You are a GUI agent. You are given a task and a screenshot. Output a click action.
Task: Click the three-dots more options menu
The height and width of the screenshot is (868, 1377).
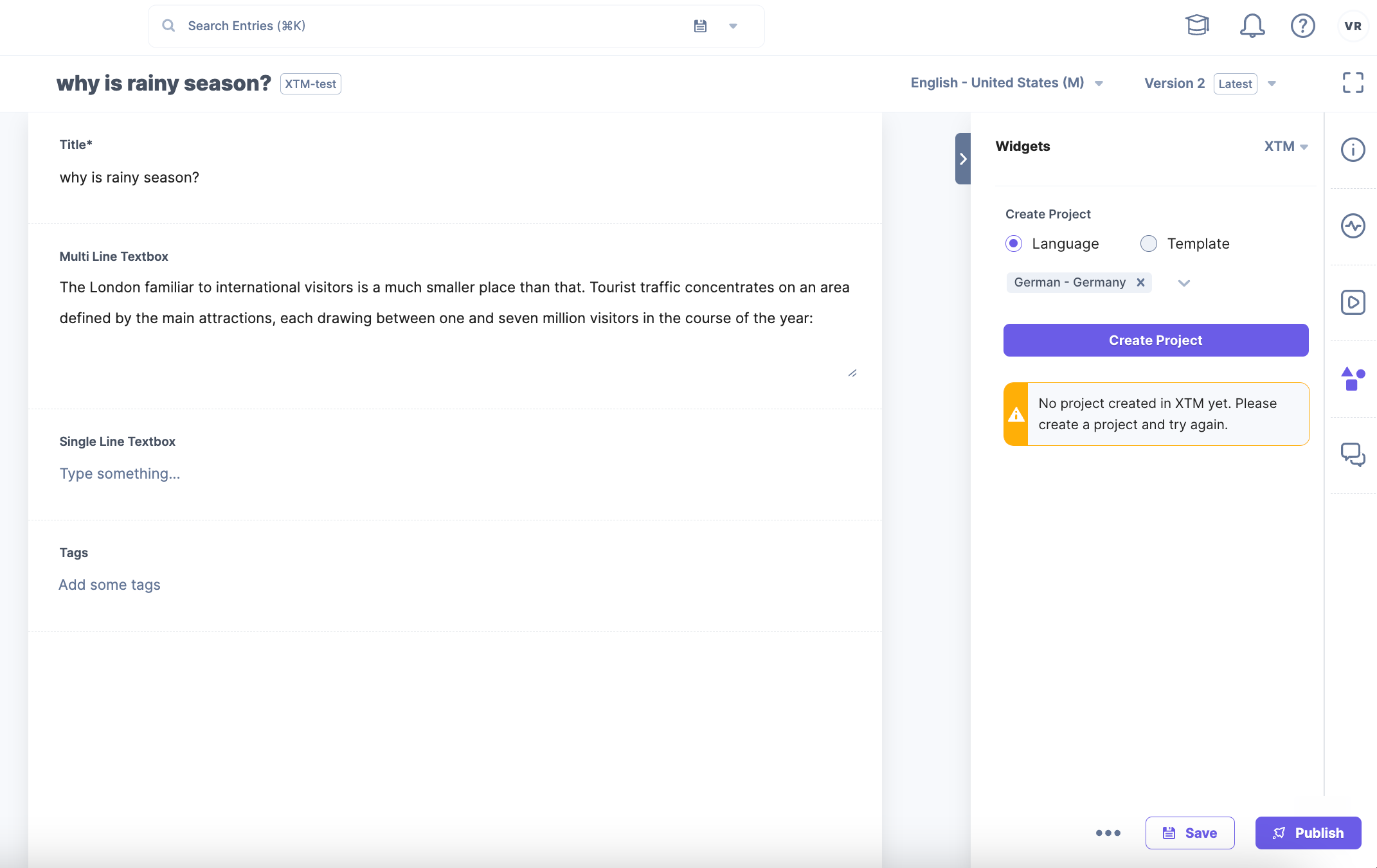pyautogui.click(x=1108, y=832)
